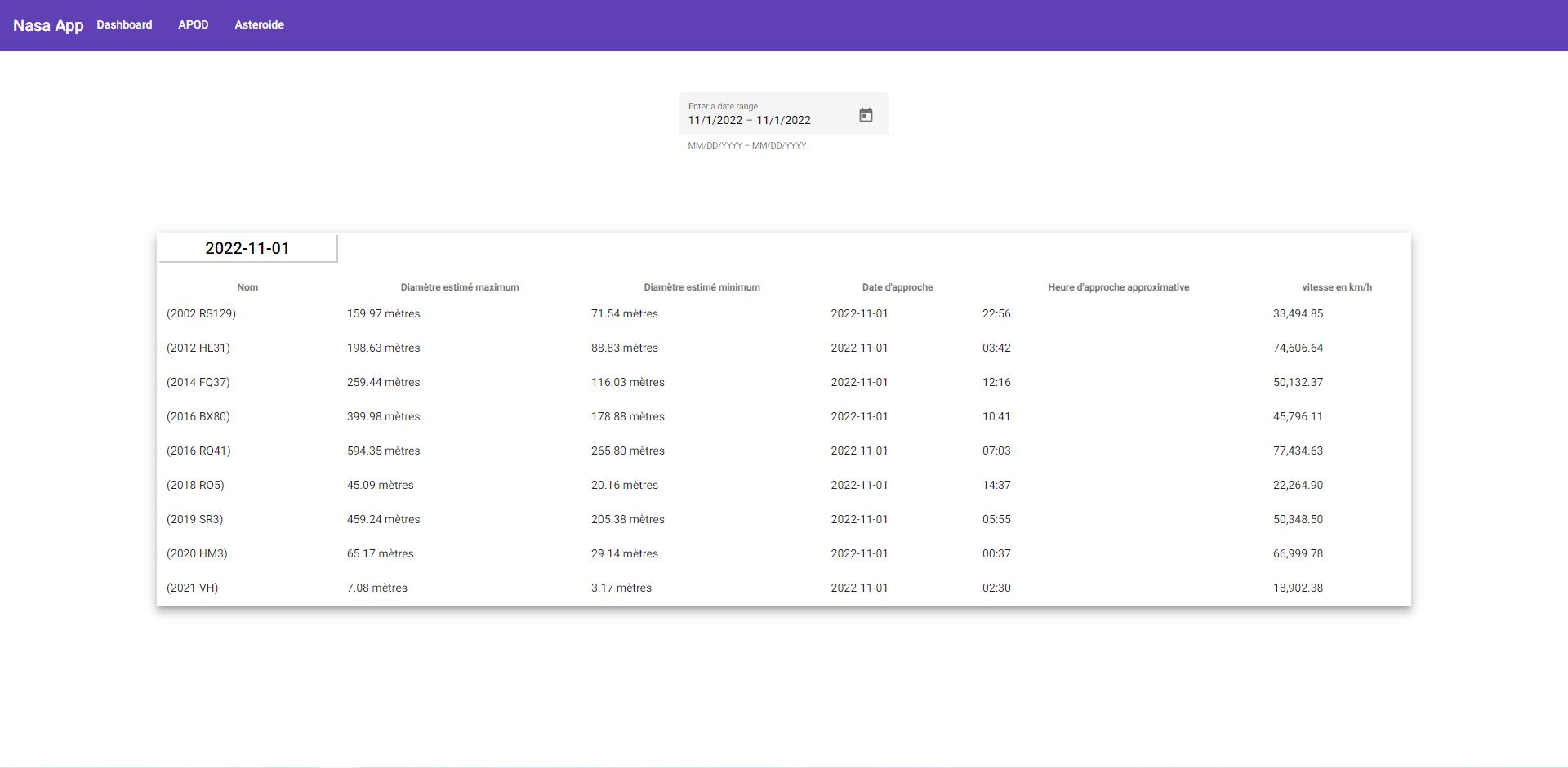Click the 77,434.63 speed value

[x=1298, y=451]
